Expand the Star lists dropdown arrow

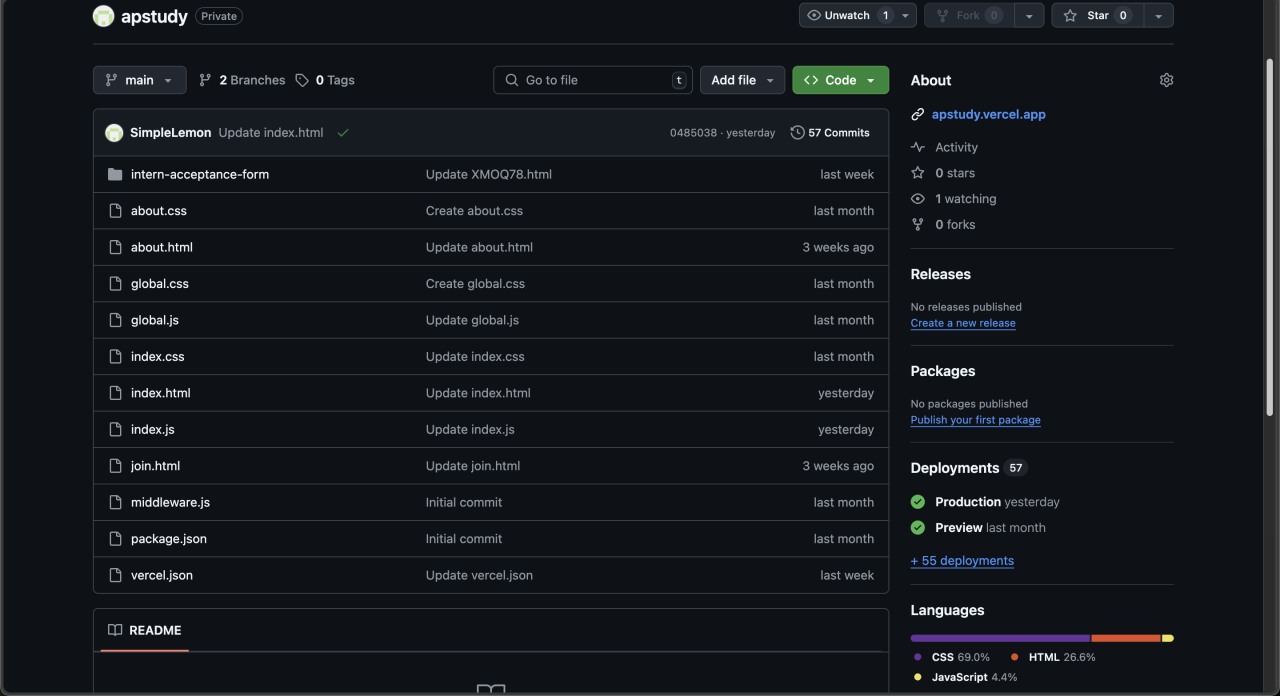coord(1158,16)
